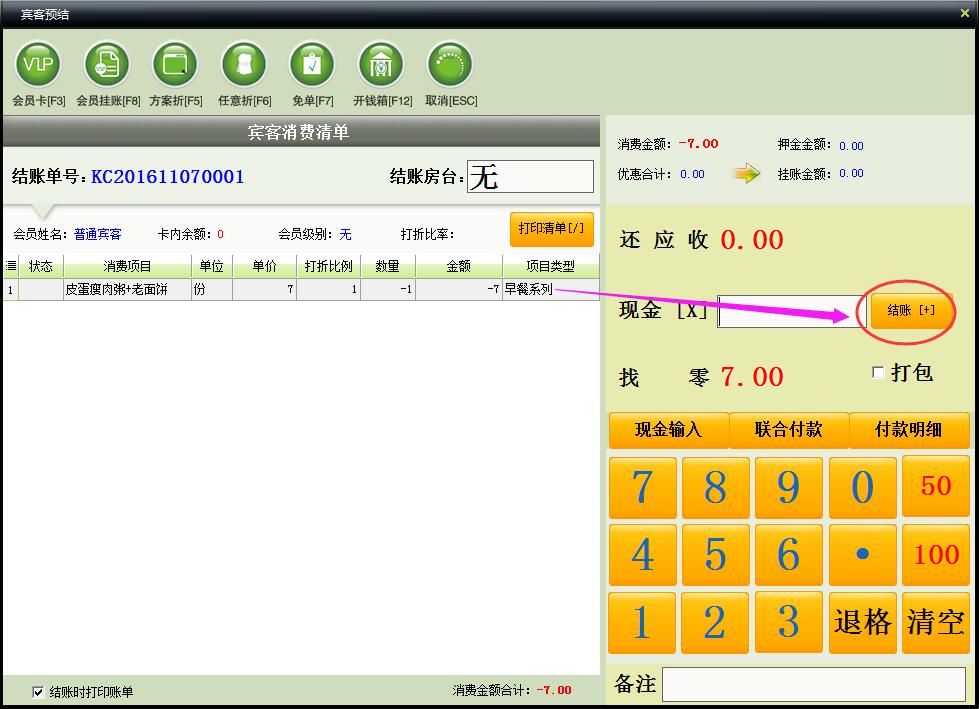
Task: Click member name 普通宾客
Action: (97, 234)
